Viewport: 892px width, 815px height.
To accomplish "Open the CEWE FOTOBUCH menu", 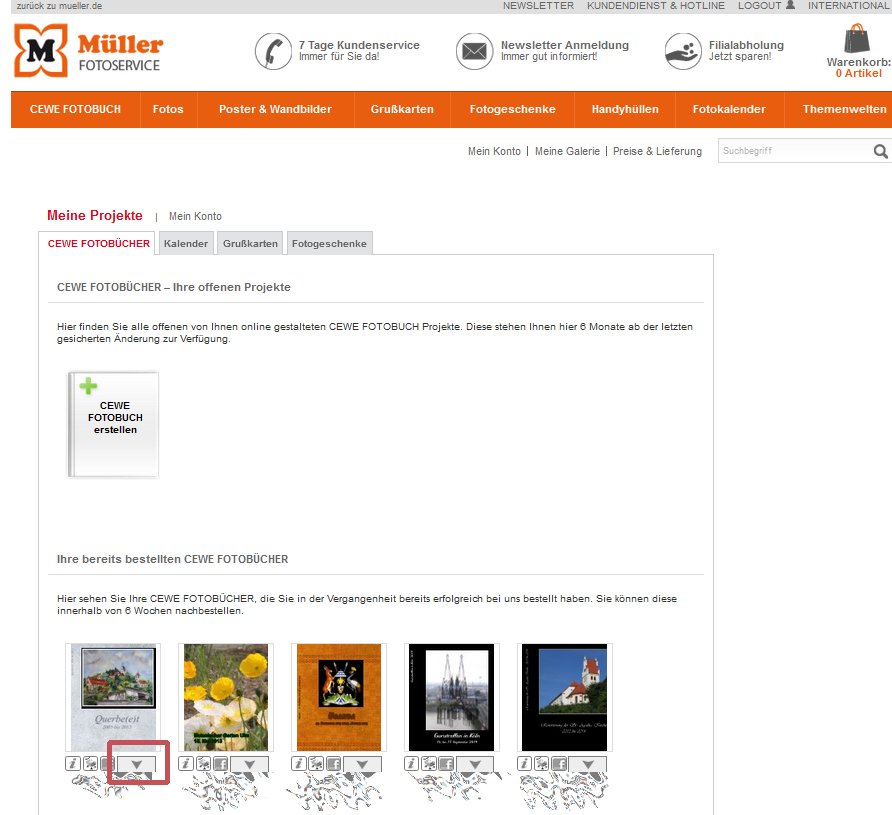I will coord(75,109).
